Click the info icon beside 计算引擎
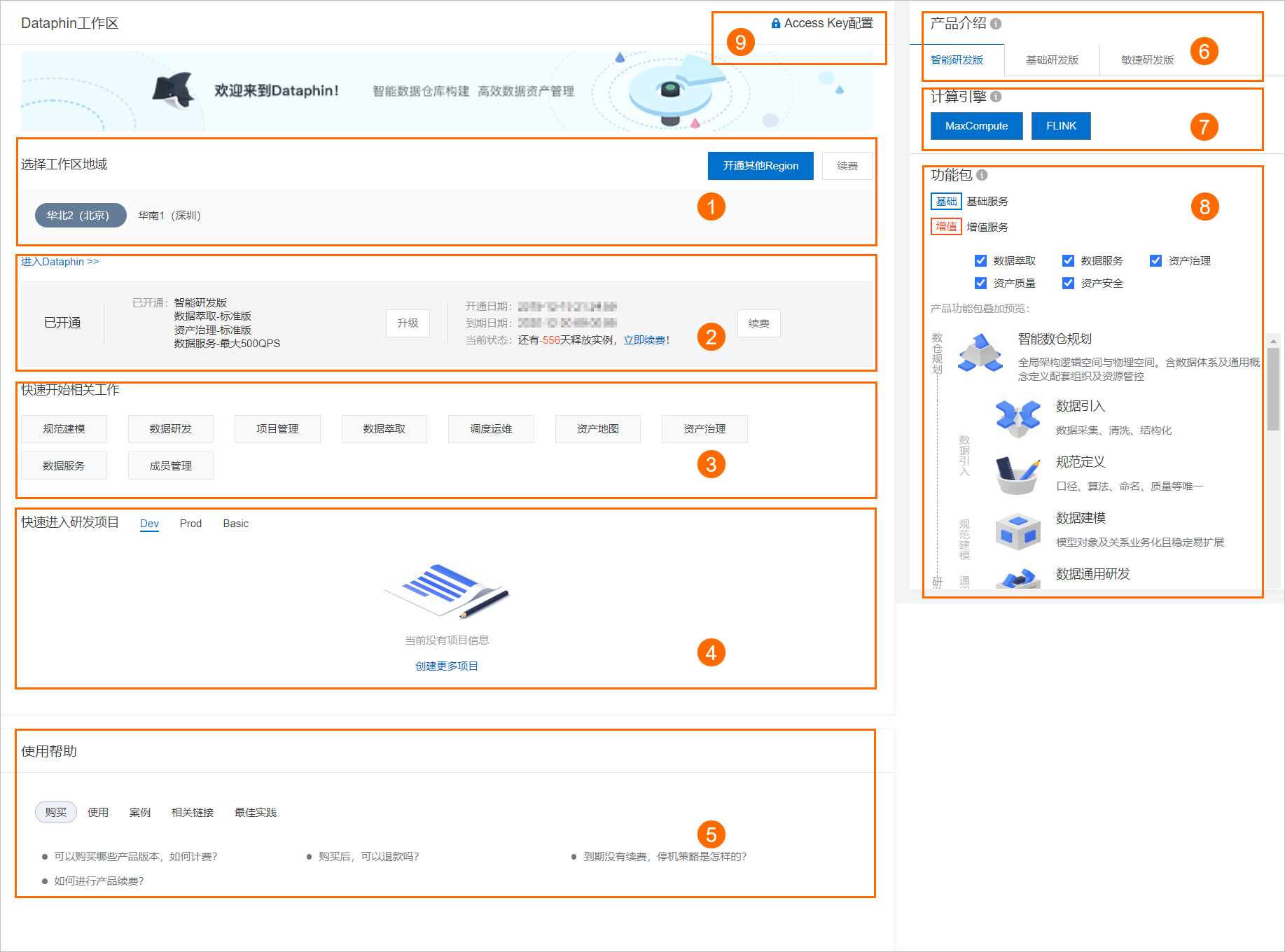The image size is (1285, 952). [996, 97]
